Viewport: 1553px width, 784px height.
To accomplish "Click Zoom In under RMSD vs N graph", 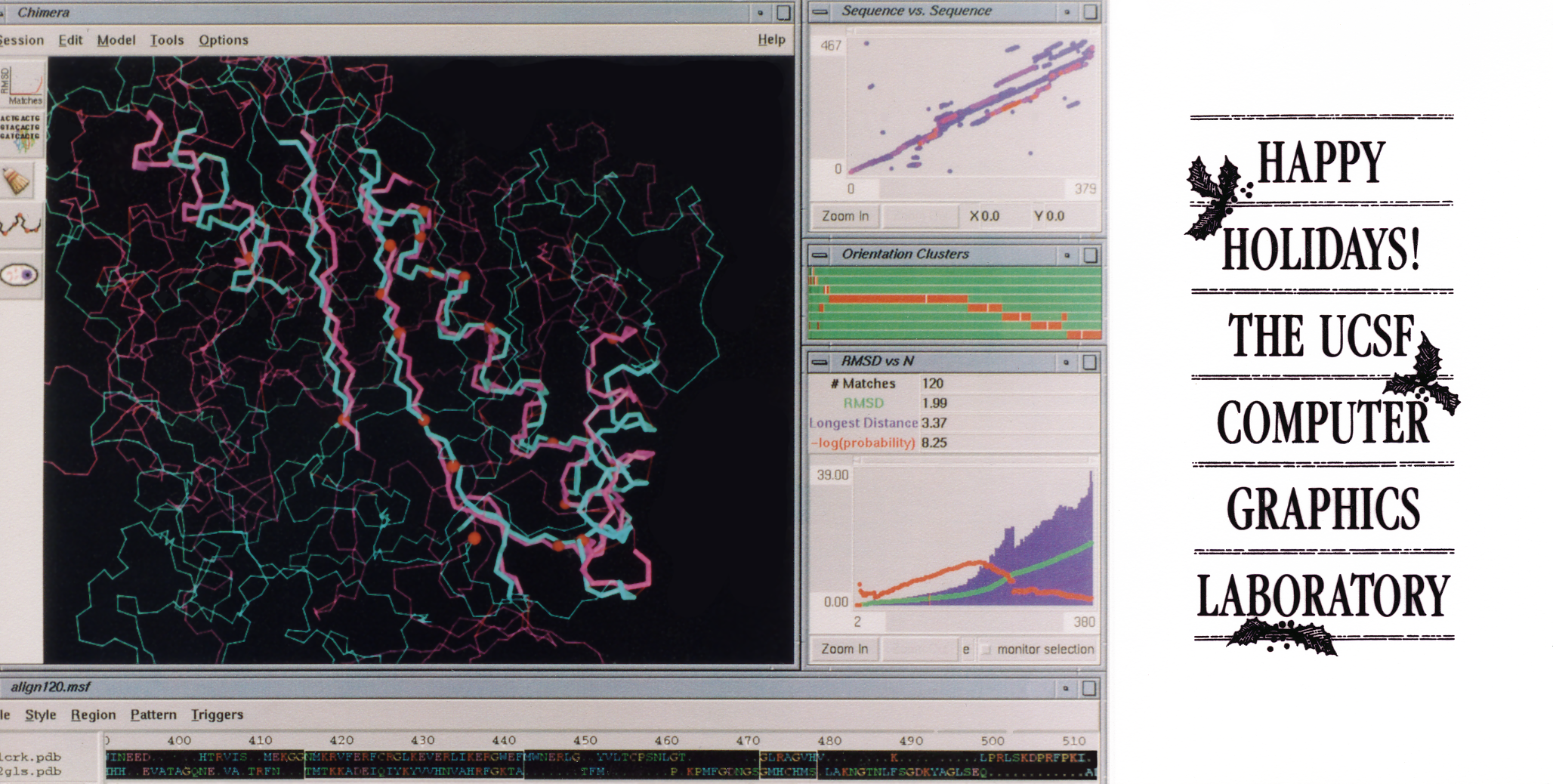I will point(844,650).
